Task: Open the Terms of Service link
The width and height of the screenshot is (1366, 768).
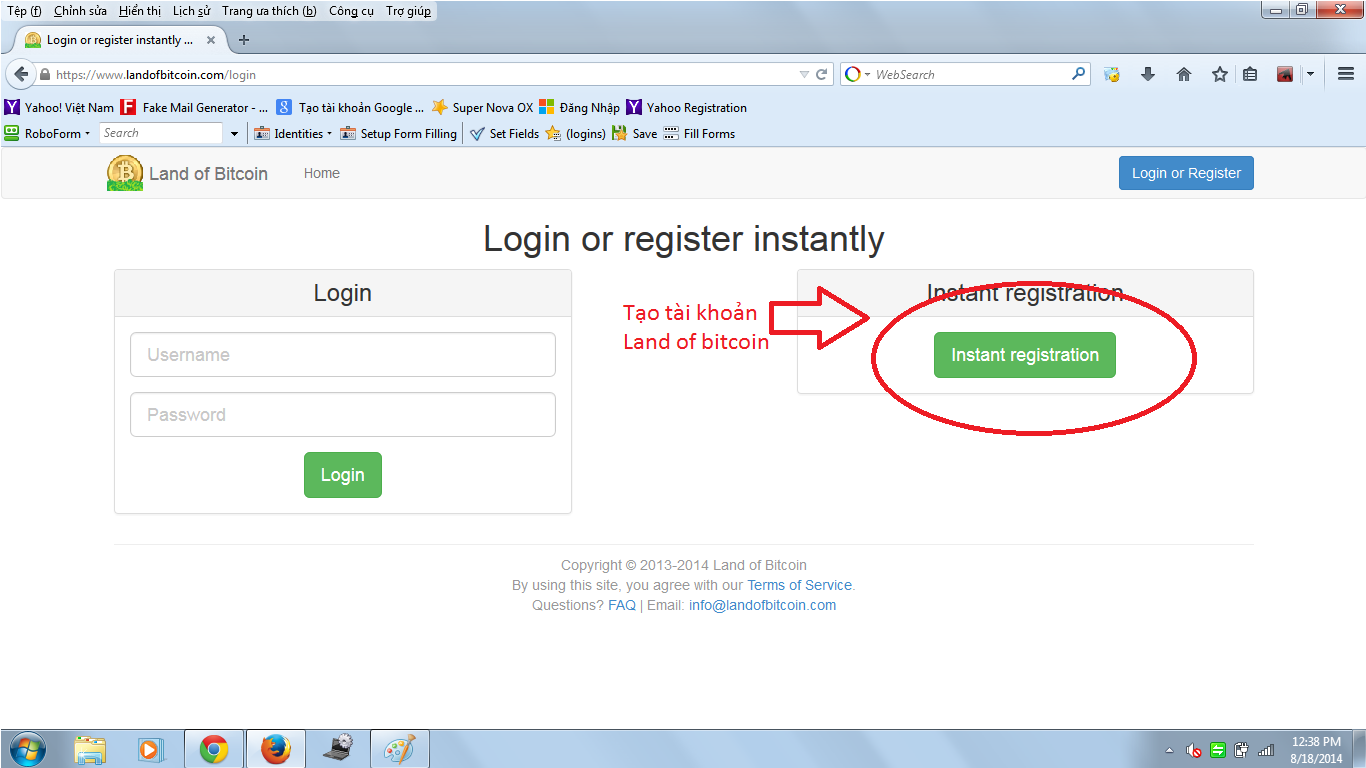Action: (x=799, y=585)
